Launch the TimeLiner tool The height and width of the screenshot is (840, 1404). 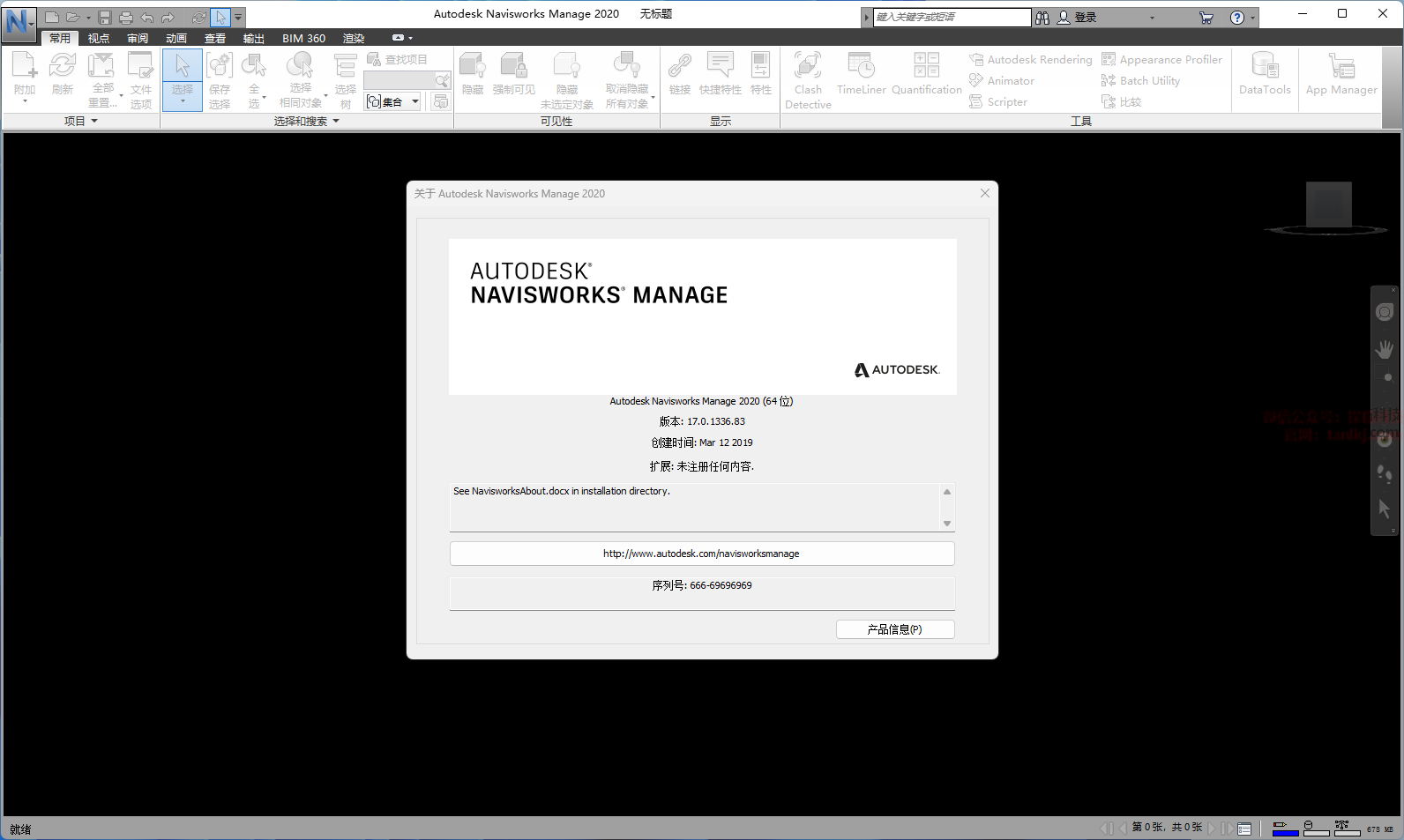[x=861, y=74]
